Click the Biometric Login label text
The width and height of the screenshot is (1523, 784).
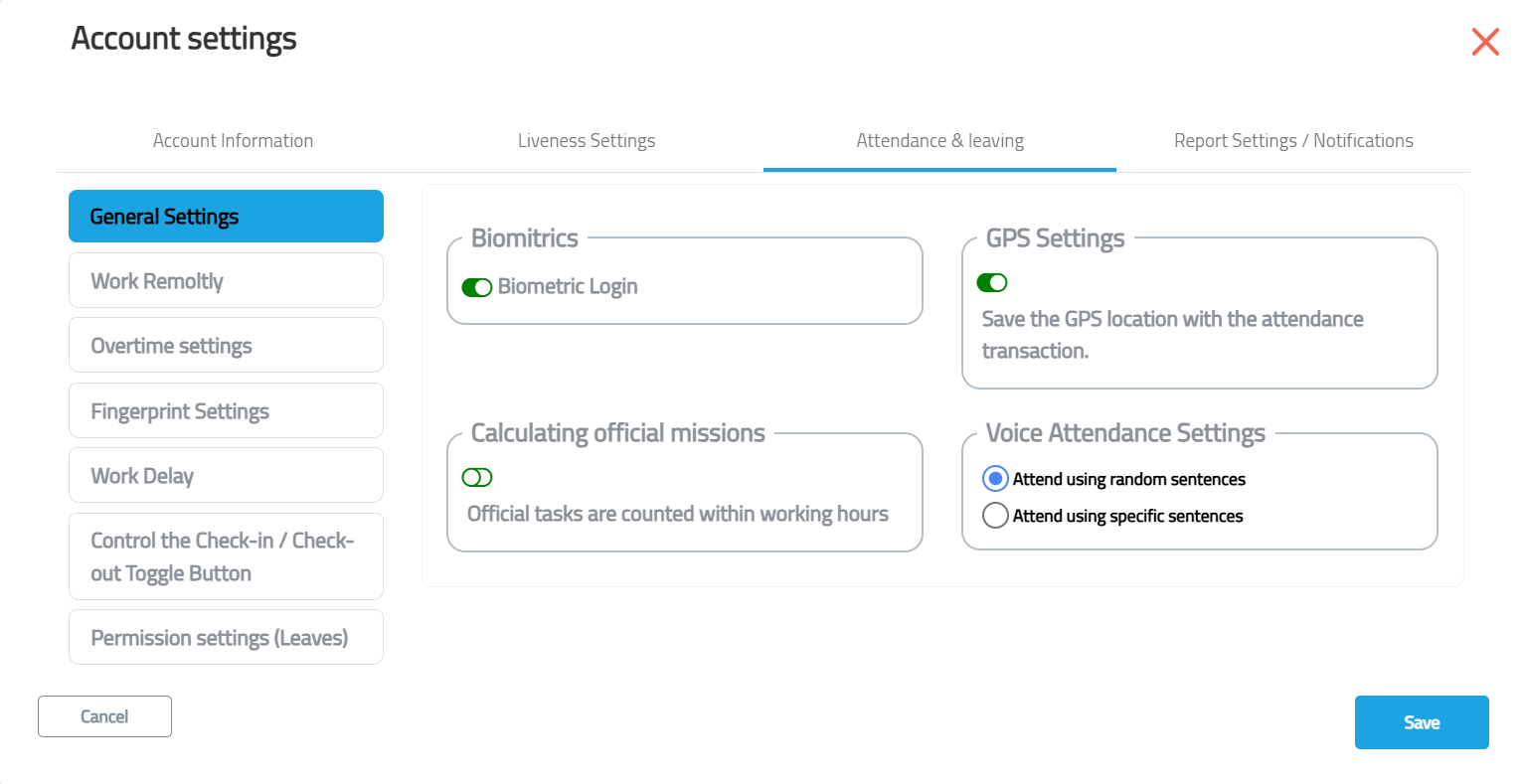pos(568,287)
